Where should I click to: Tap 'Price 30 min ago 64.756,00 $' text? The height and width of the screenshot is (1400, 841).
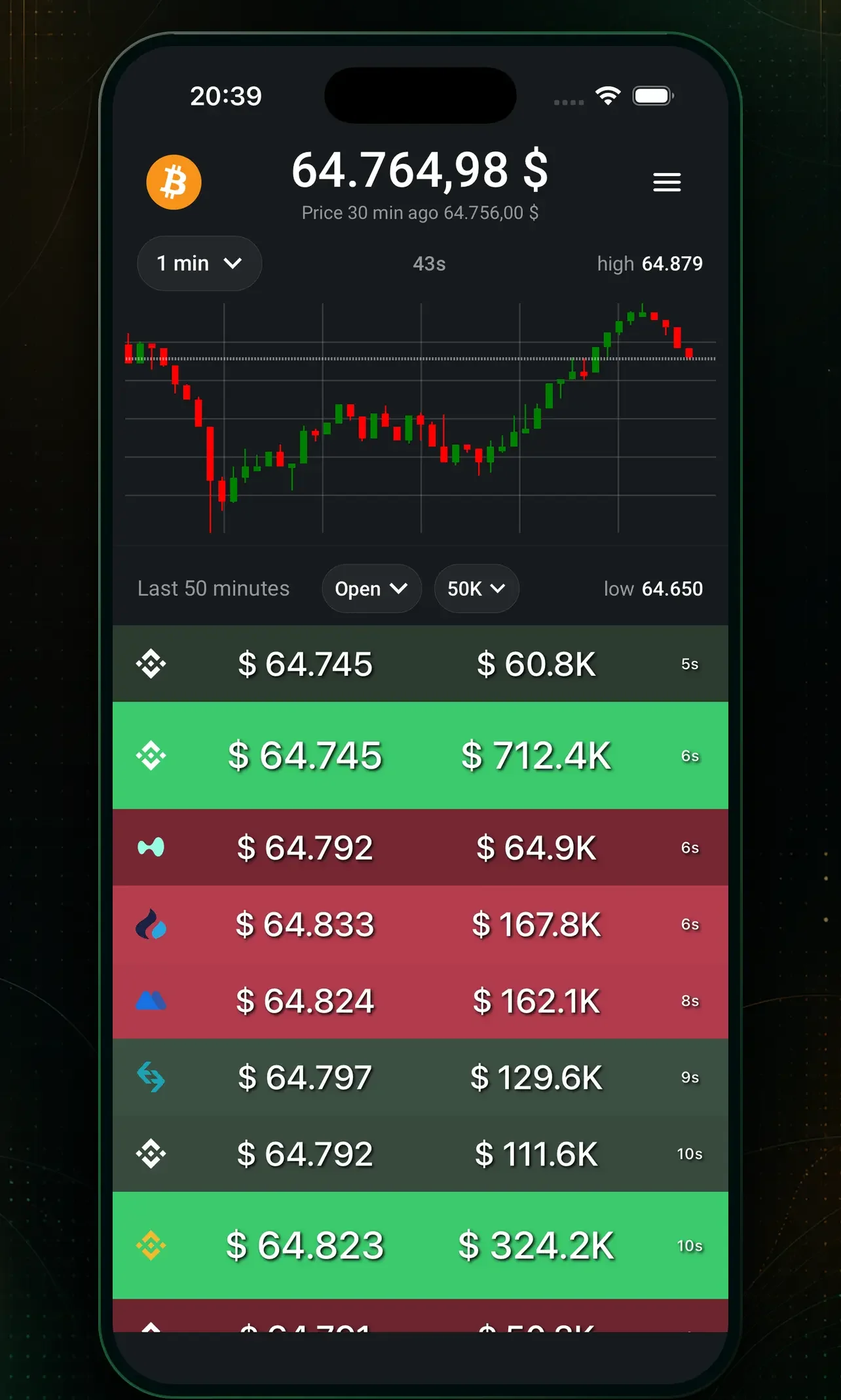tap(420, 213)
